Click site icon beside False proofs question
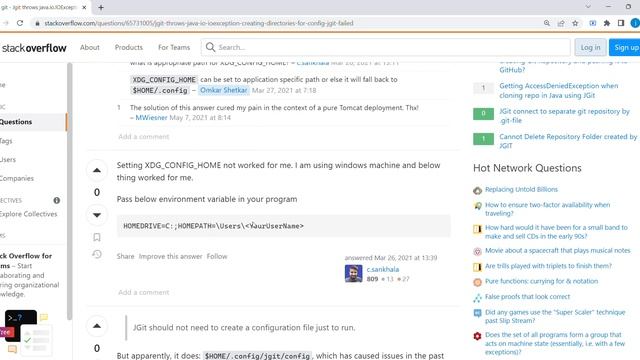The height and width of the screenshot is (360, 640). point(477,298)
